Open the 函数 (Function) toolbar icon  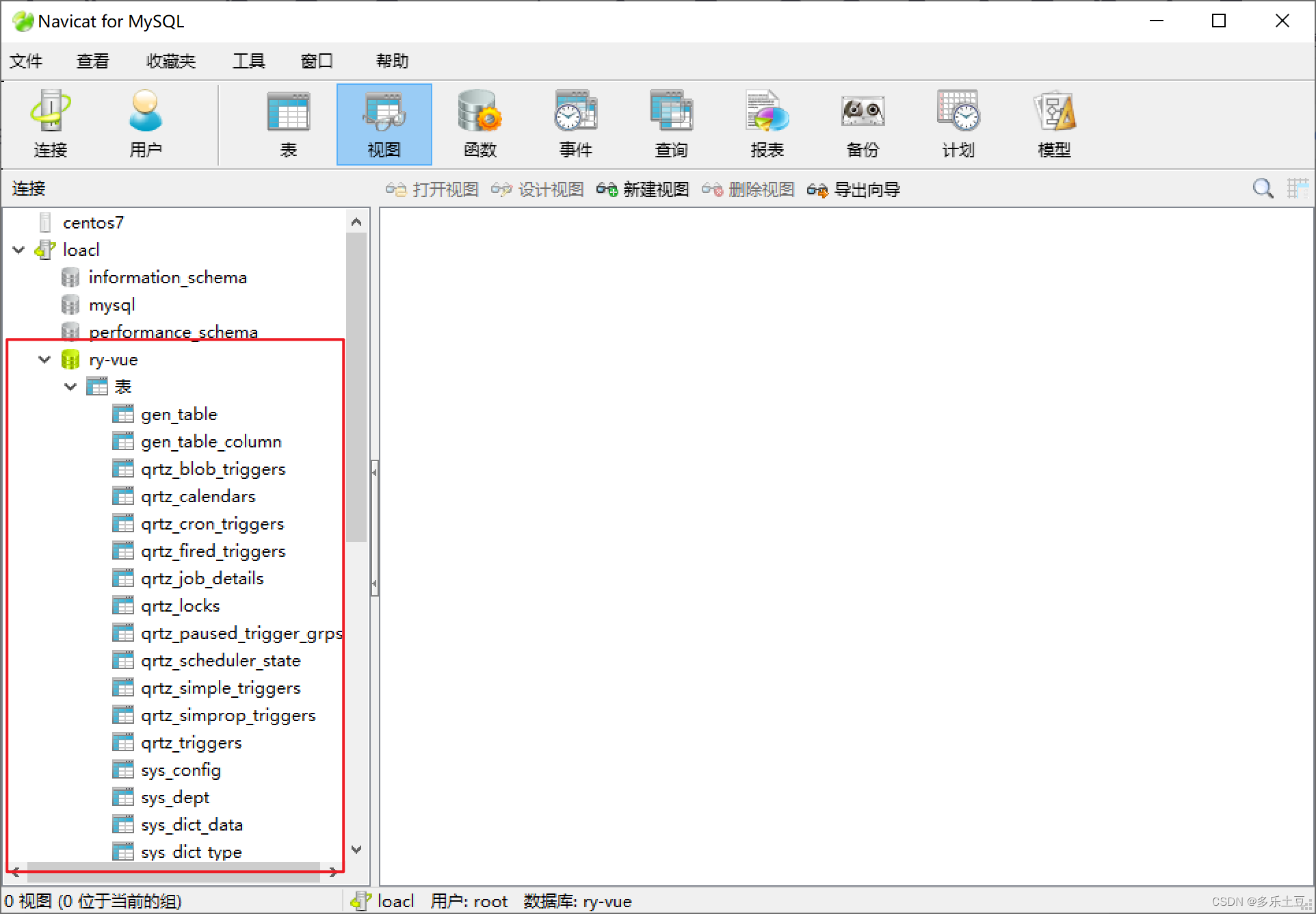click(479, 125)
